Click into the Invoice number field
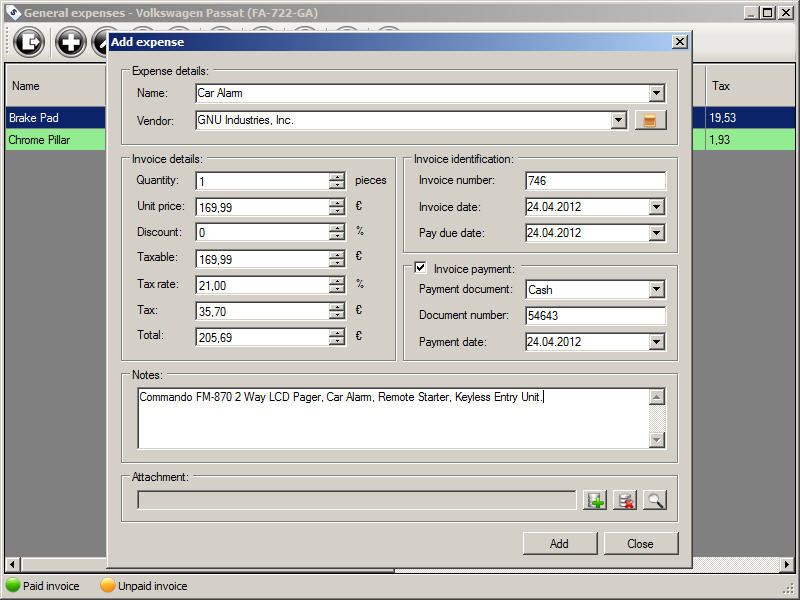This screenshot has width=800, height=600. coord(594,181)
